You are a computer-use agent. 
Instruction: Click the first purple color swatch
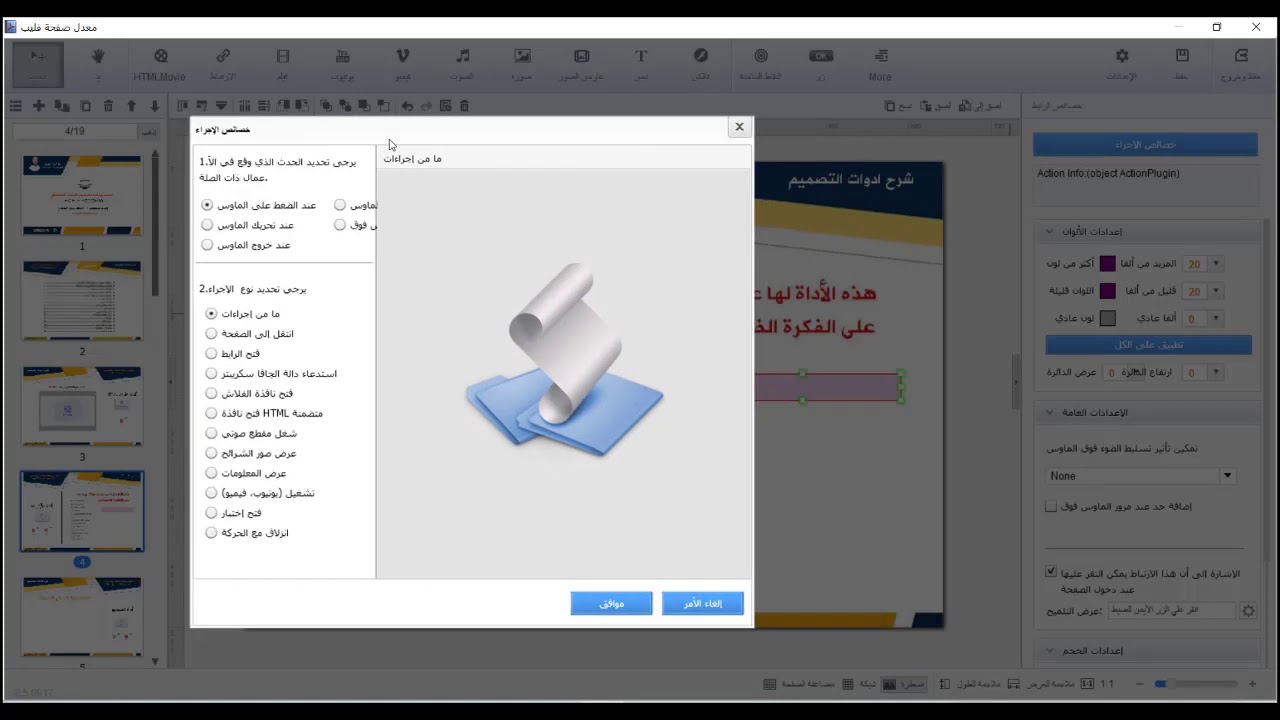pyautogui.click(x=1107, y=264)
